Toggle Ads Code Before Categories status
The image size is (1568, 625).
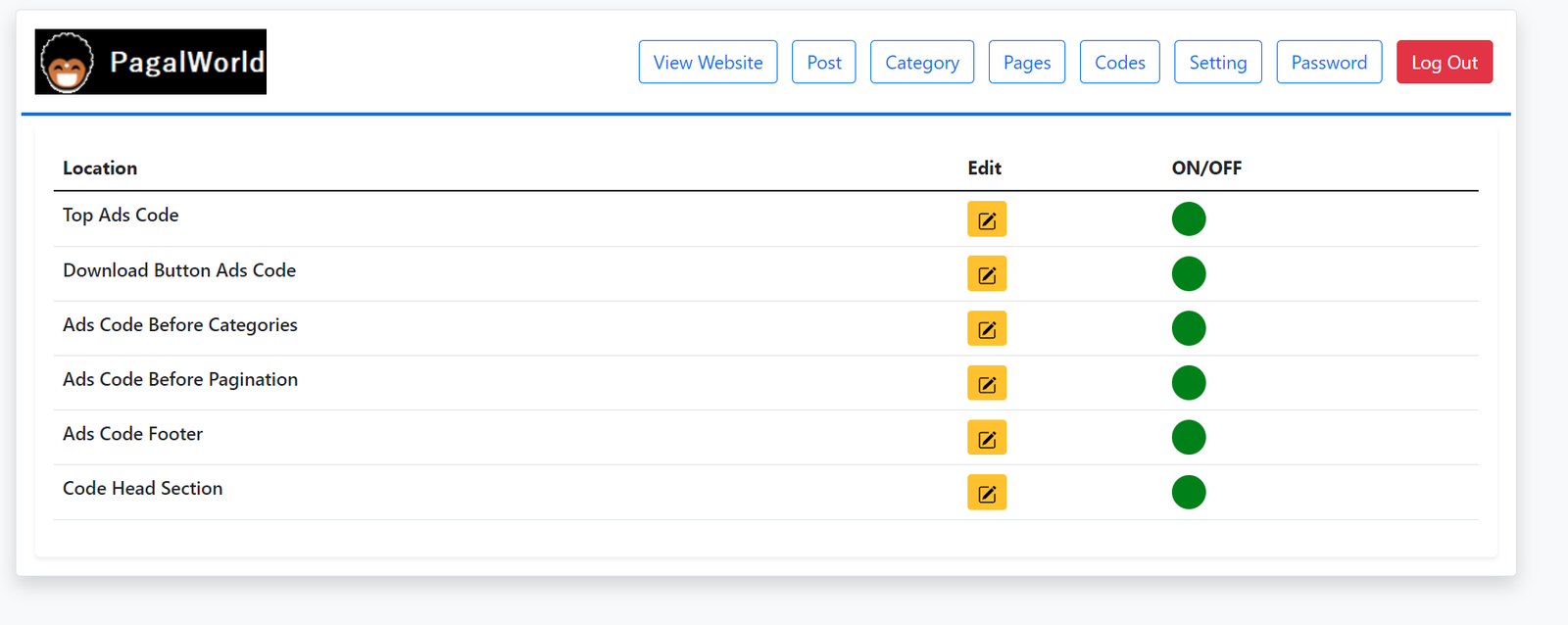point(1189,328)
